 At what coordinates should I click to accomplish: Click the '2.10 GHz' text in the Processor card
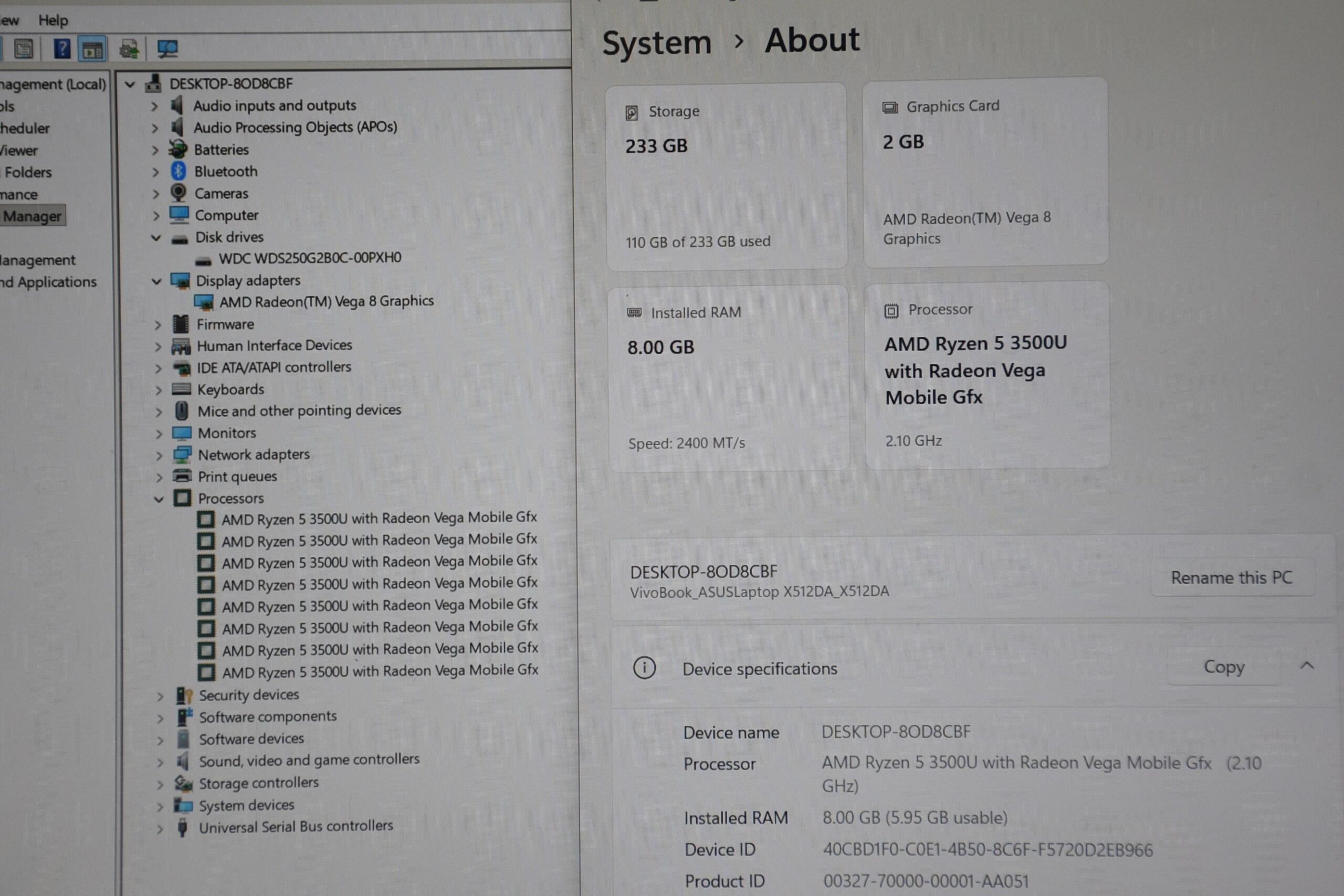click(x=913, y=441)
